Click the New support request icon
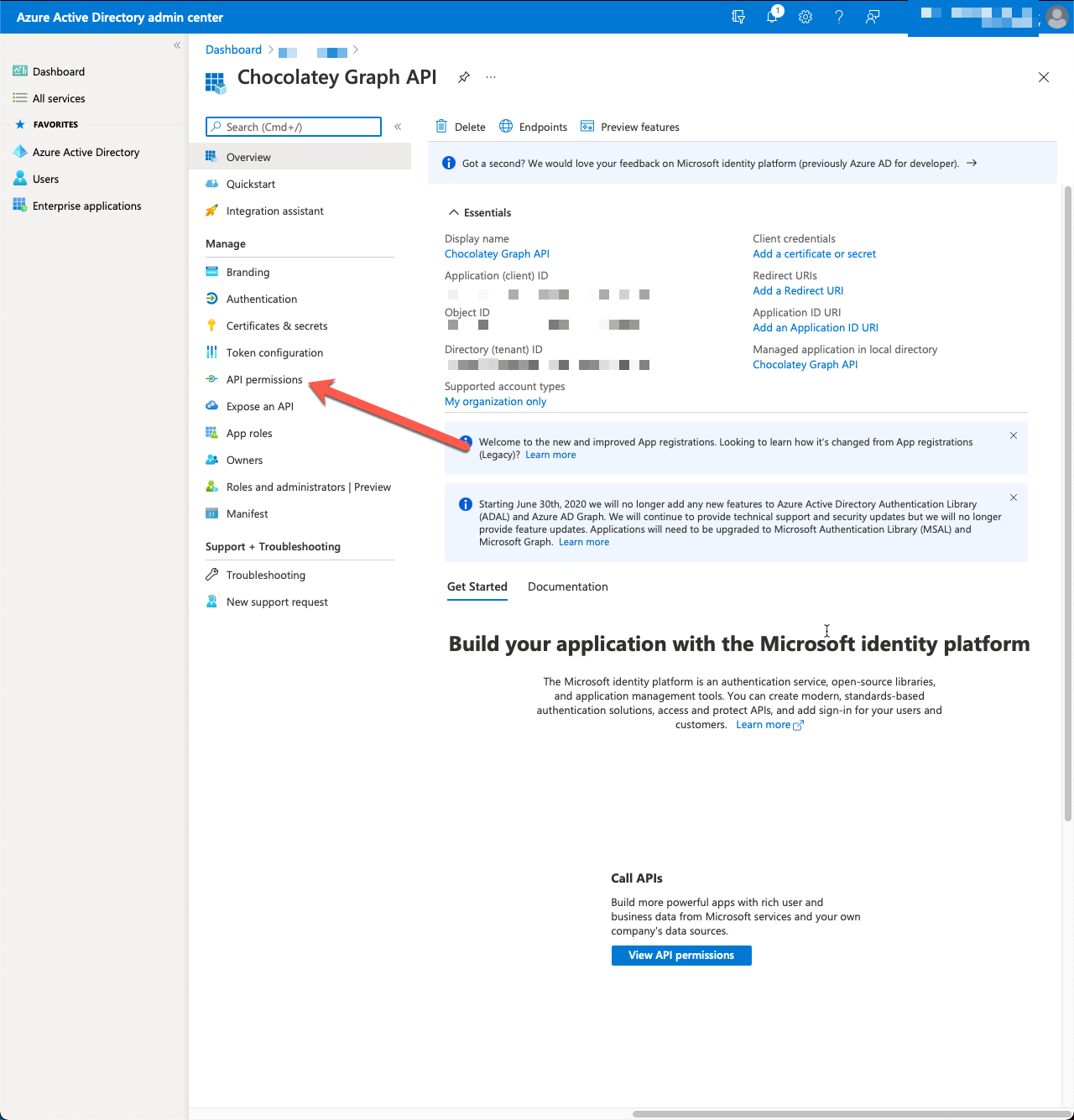This screenshot has width=1074, height=1120. tap(211, 602)
